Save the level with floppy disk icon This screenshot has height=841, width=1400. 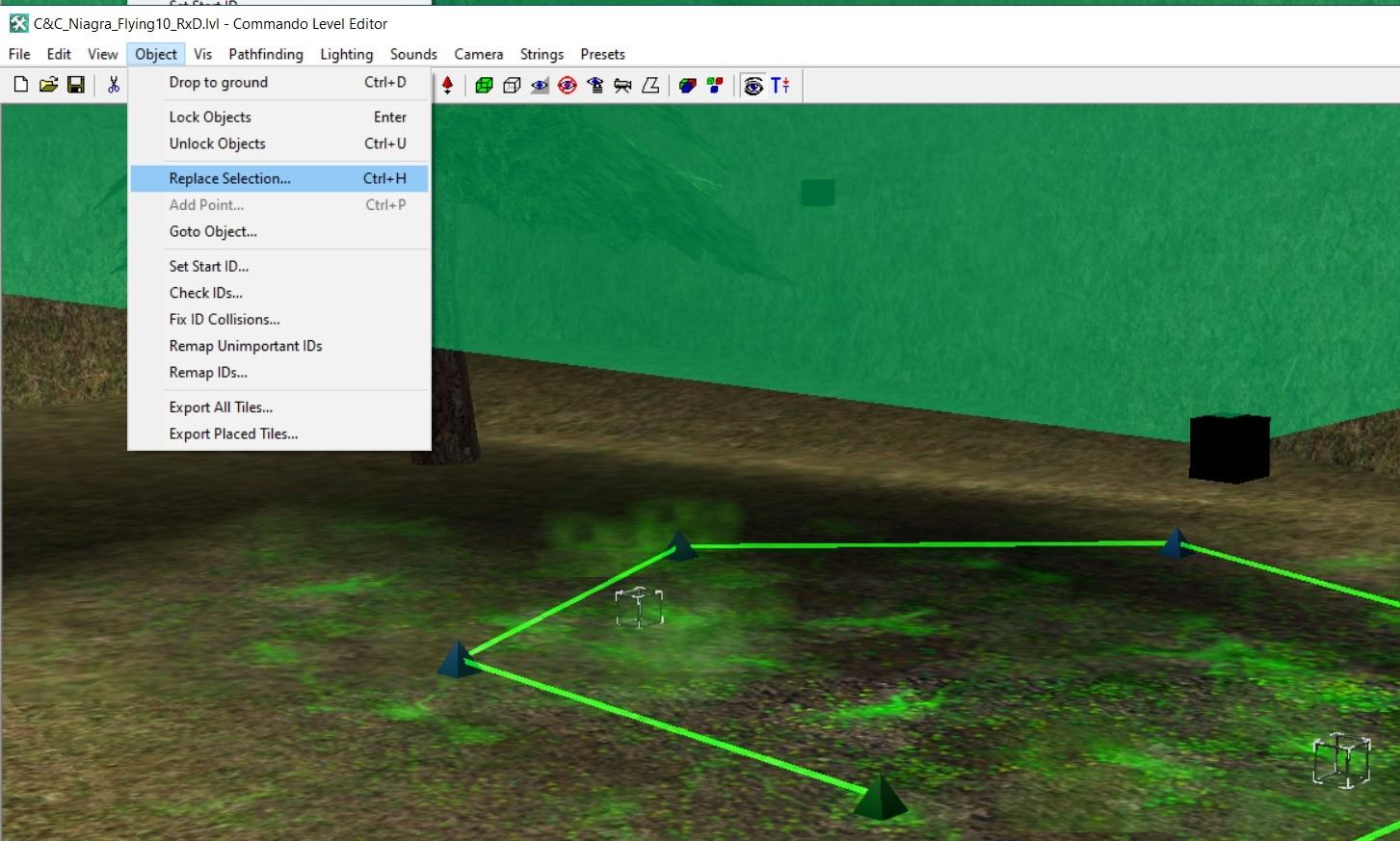(75, 86)
